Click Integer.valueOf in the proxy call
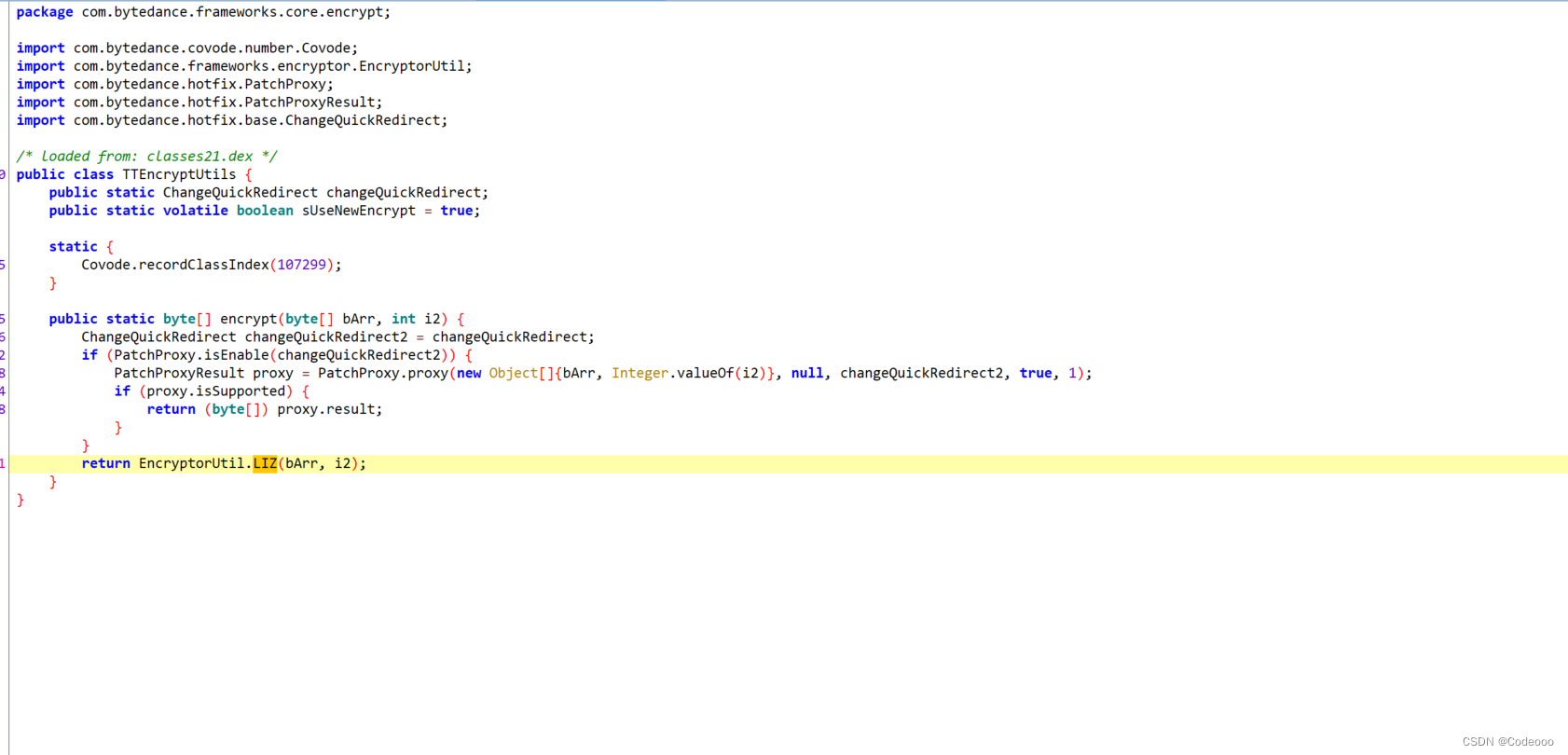Screen dimensions: 1568x755 click(672, 373)
